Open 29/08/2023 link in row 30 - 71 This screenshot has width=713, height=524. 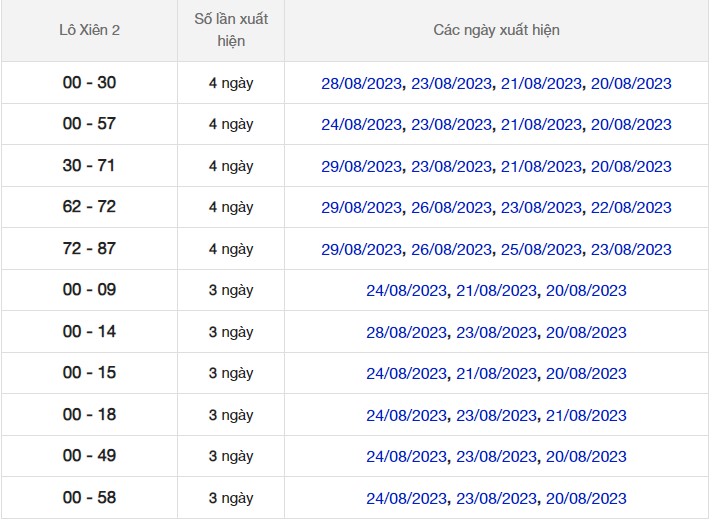(x=361, y=166)
